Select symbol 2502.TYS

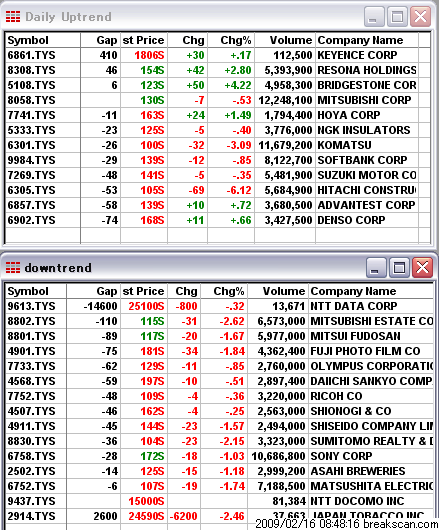point(31,471)
